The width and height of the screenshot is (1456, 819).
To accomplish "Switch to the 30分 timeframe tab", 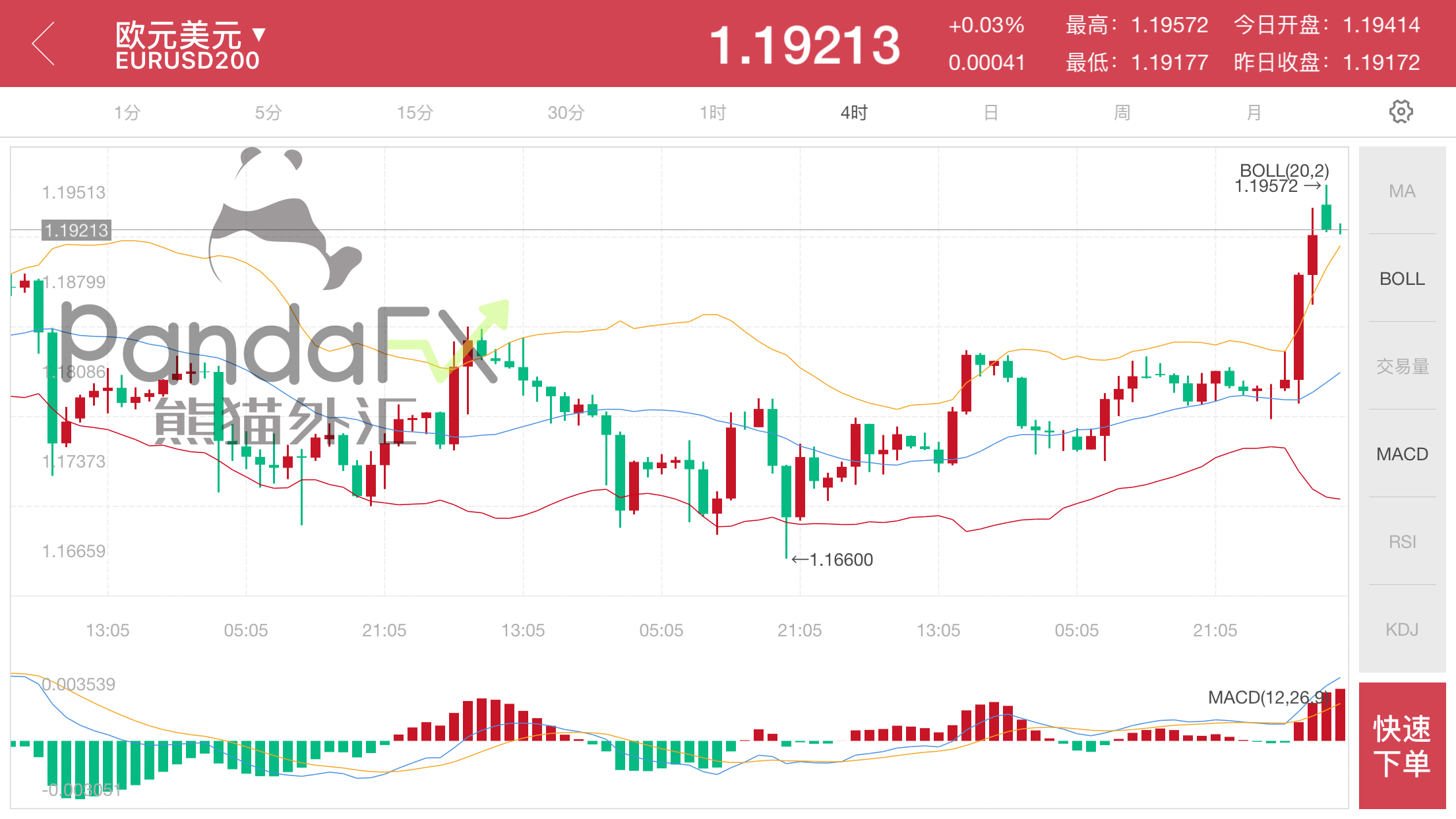I will click(x=566, y=113).
